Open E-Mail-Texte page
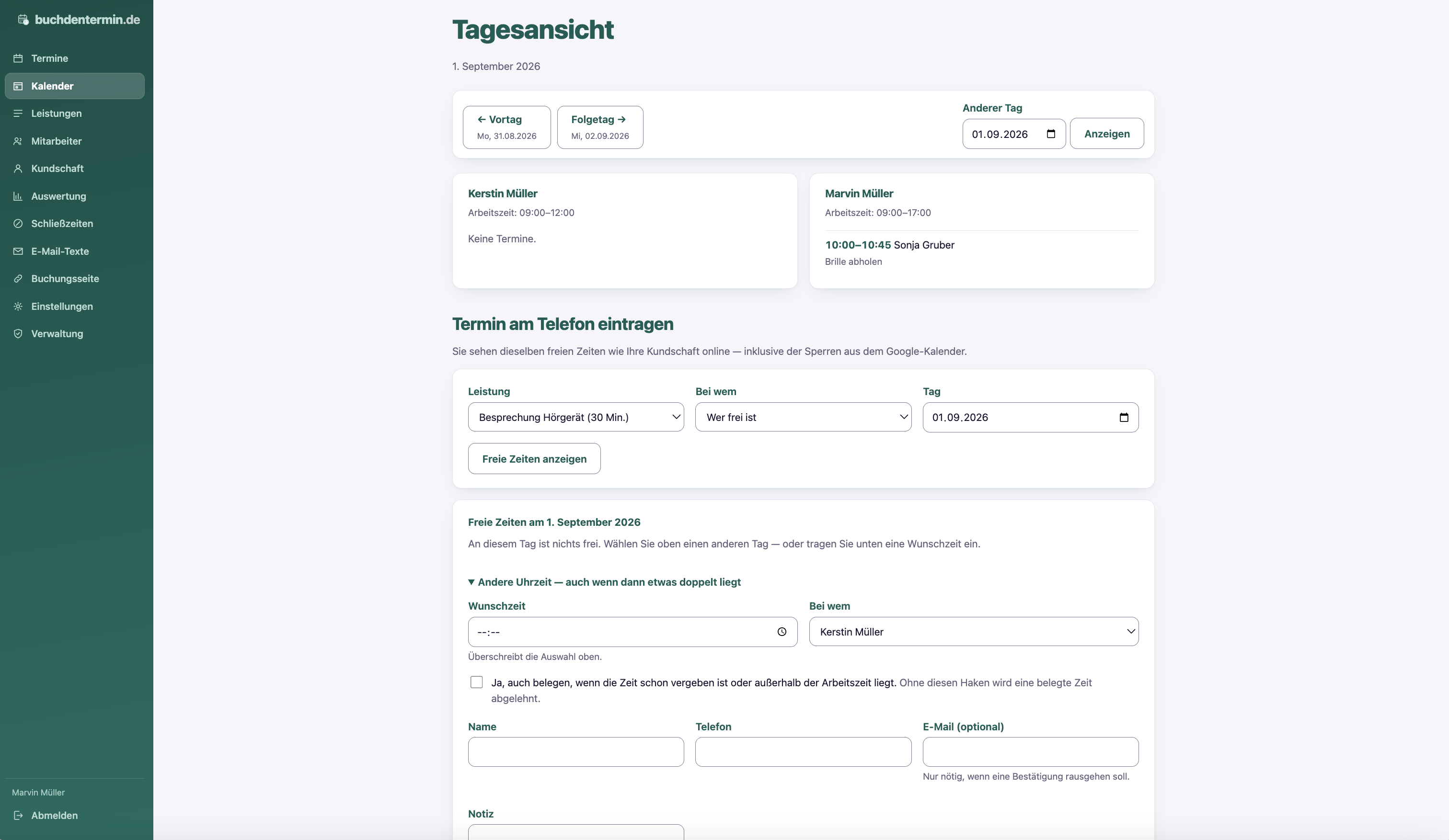 75,251
